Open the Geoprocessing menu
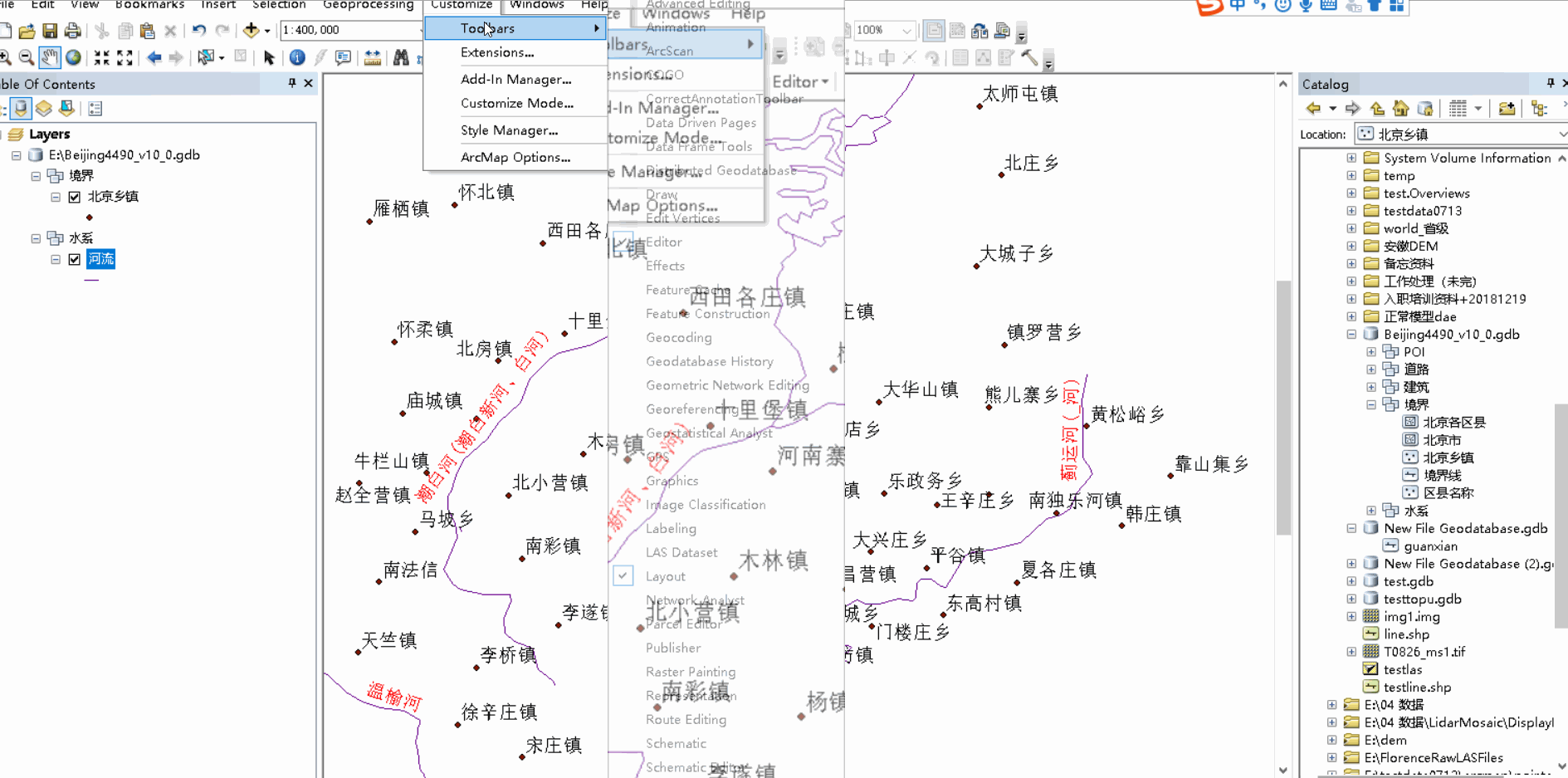Image resolution: width=1568 pixels, height=778 pixels. pyautogui.click(x=368, y=5)
